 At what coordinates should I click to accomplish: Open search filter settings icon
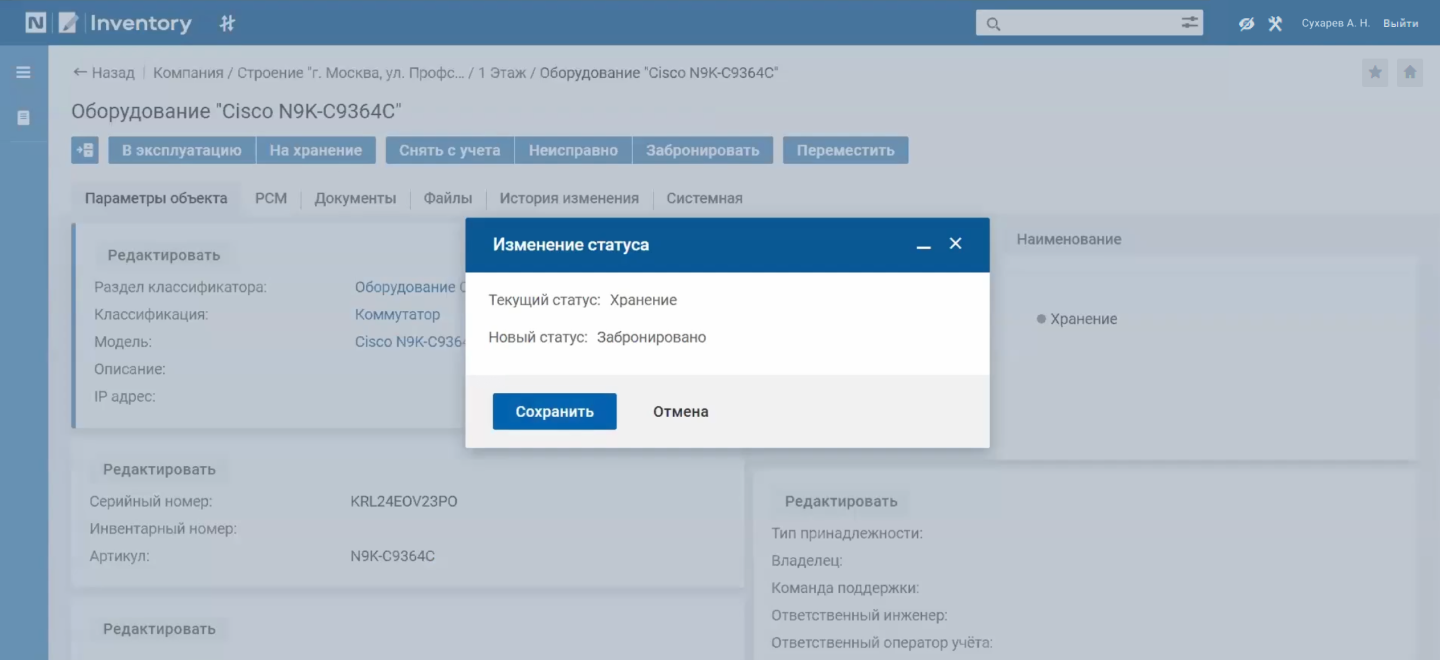[1189, 23]
